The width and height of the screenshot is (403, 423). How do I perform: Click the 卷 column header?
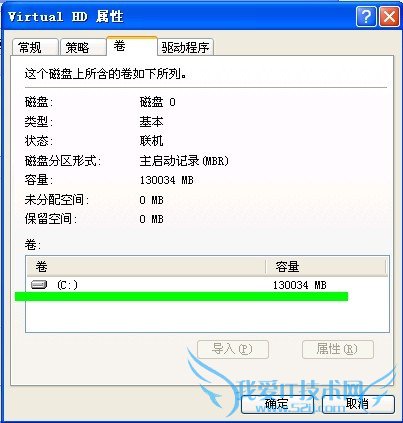(146, 267)
